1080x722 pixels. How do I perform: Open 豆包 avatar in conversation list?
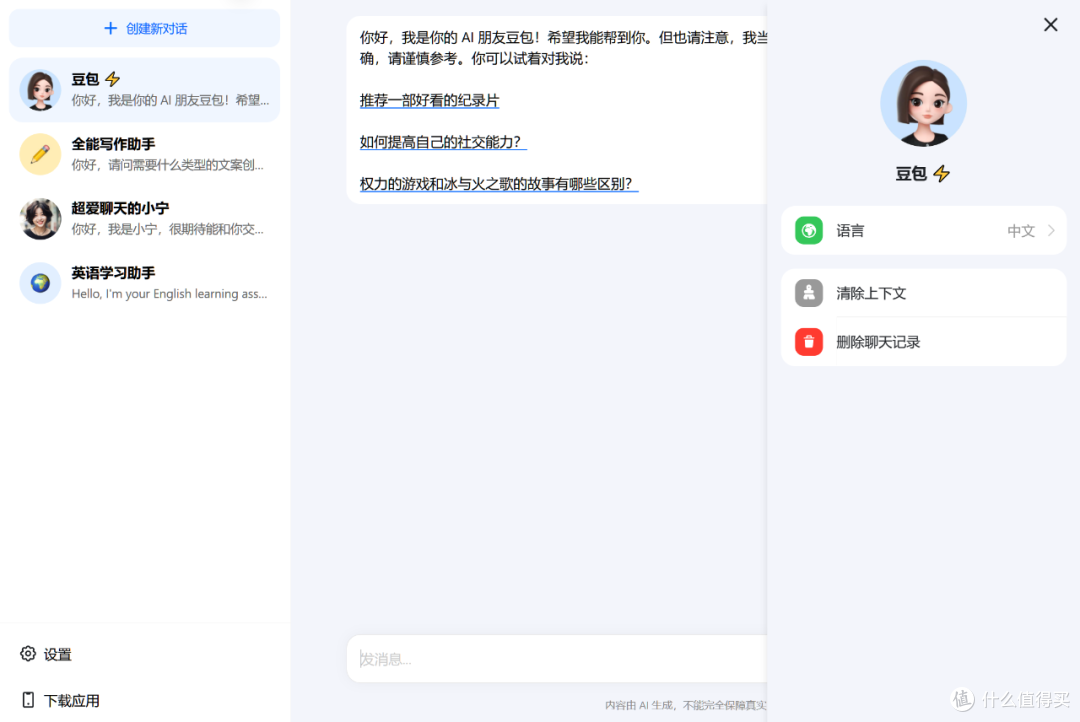tap(40, 90)
